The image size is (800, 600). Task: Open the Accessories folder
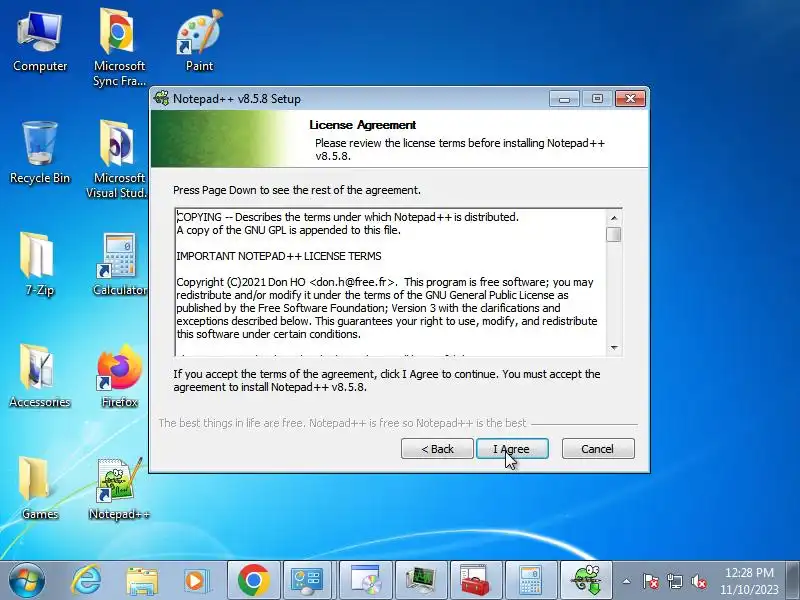point(40,377)
